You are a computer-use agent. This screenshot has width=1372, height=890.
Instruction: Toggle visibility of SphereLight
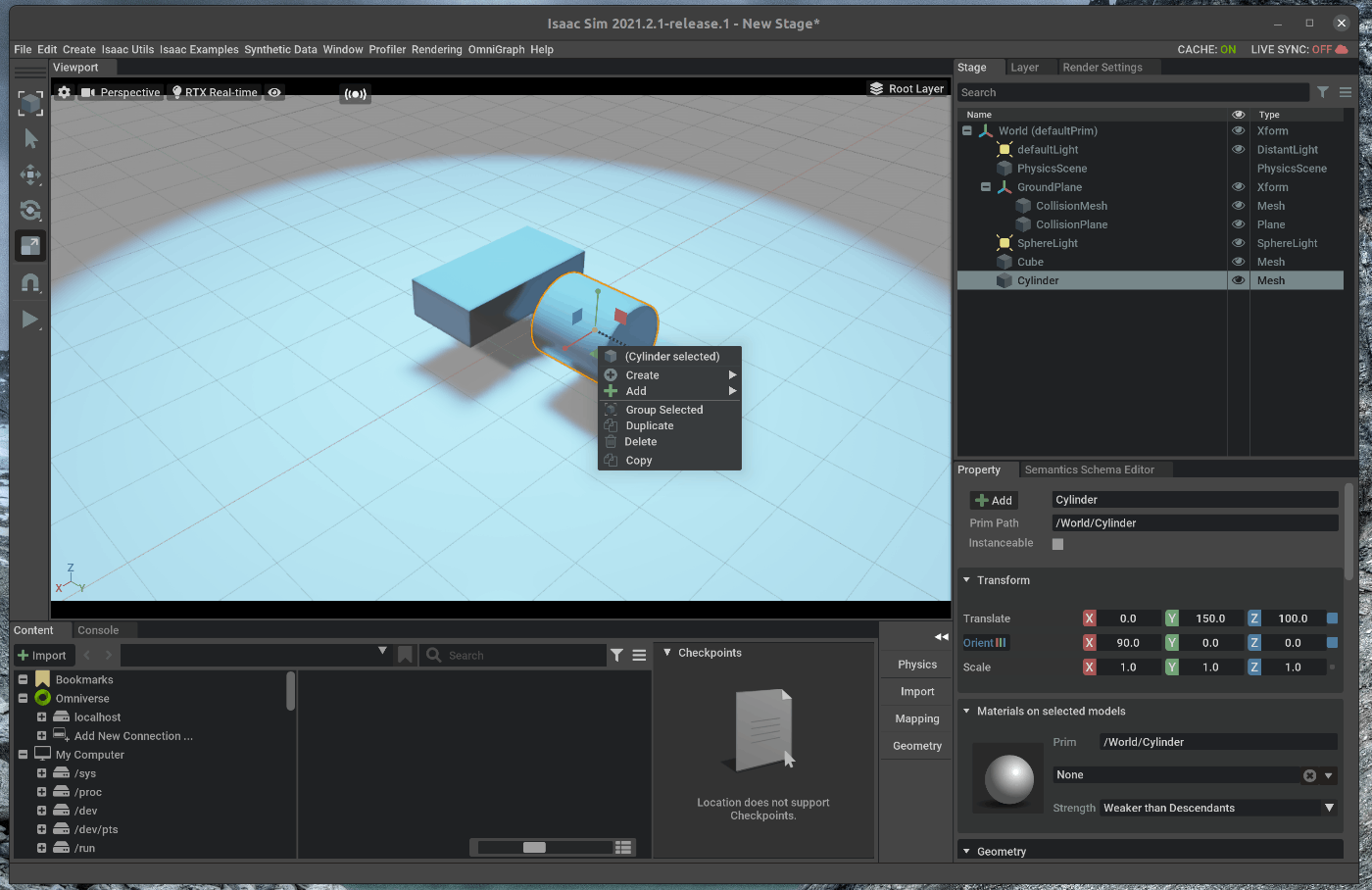[x=1239, y=242]
